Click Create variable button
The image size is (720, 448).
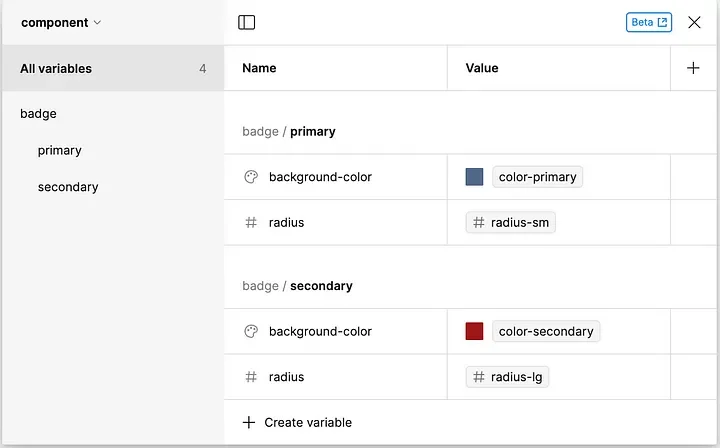(x=307, y=422)
